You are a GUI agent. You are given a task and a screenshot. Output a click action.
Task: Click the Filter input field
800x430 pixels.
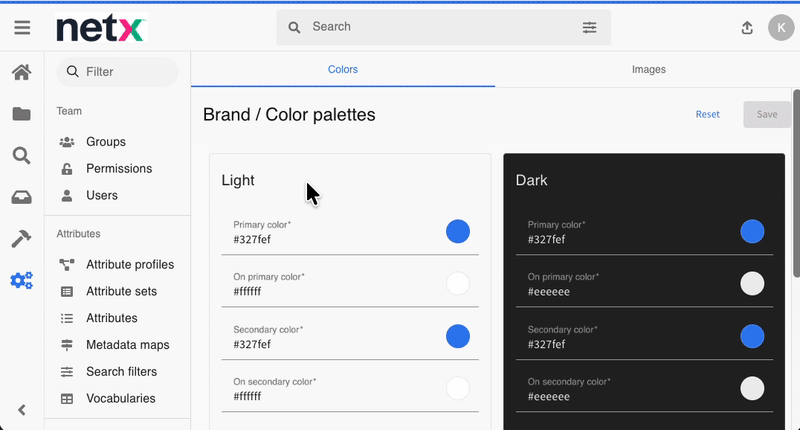pyautogui.click(x=125, y=72)
